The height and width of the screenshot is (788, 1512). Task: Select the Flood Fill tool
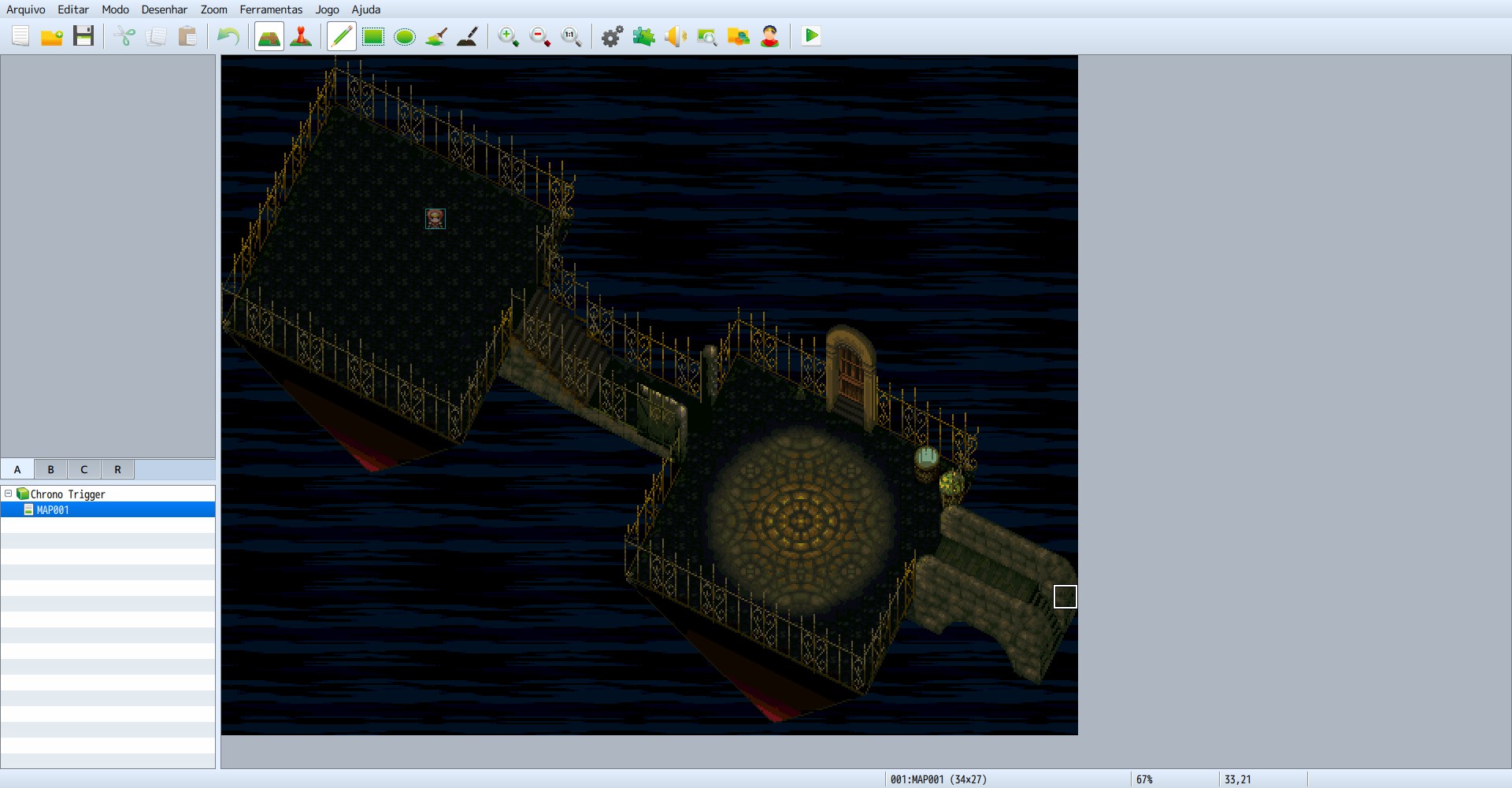[x=436, y=36]
